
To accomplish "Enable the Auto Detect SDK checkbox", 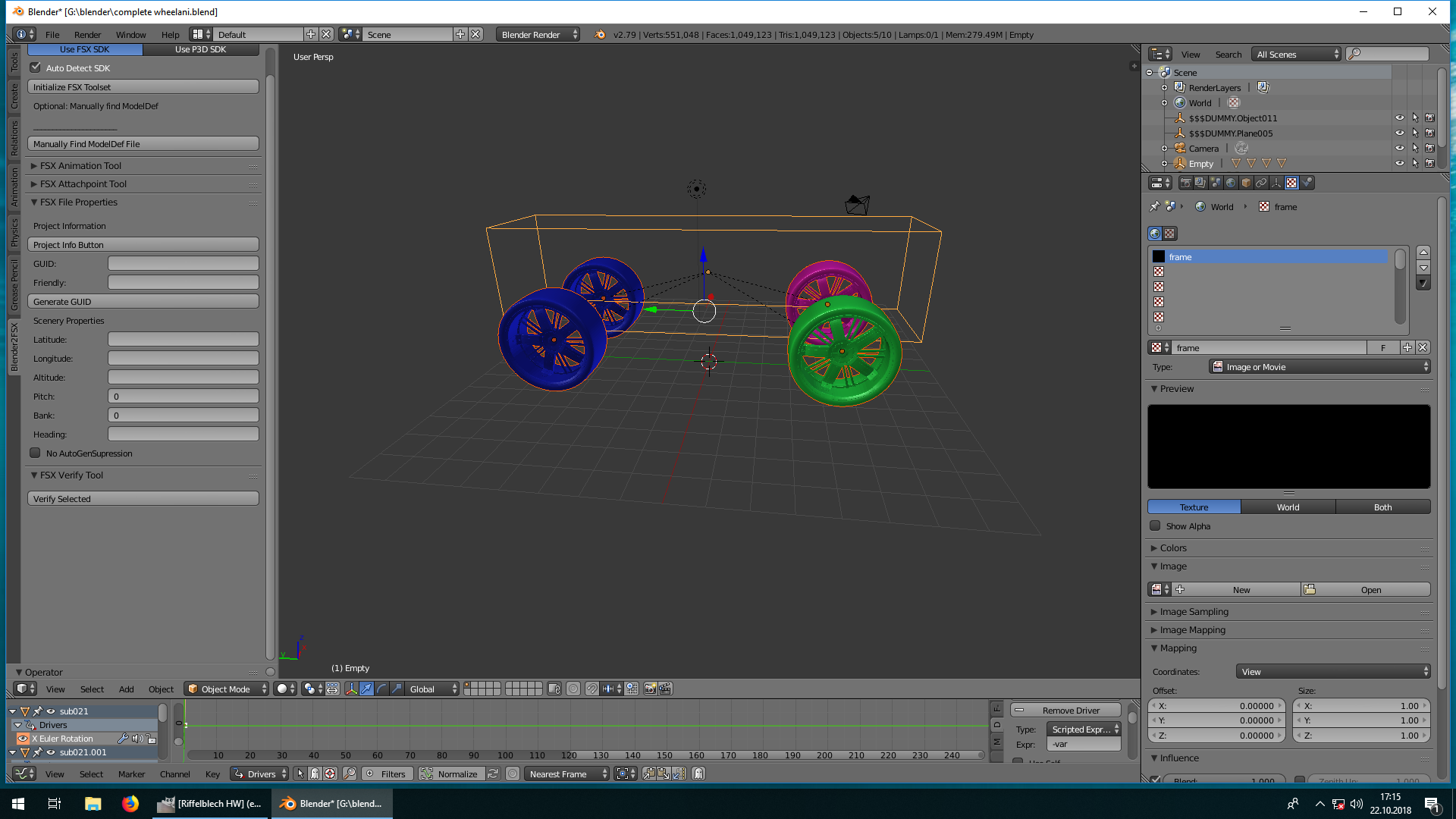I will 36,67.
